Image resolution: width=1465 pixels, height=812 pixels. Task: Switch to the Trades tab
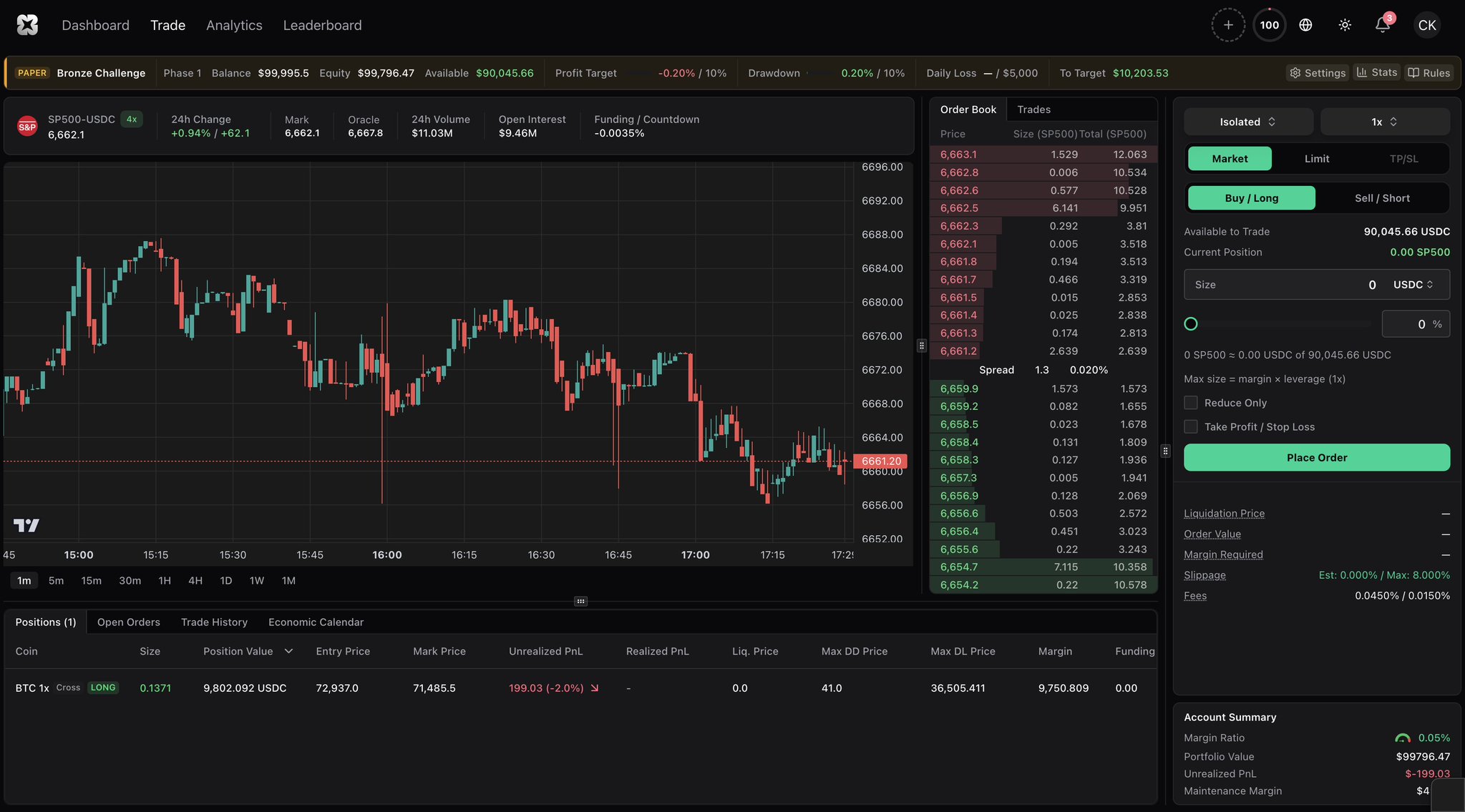(1033, 109)
